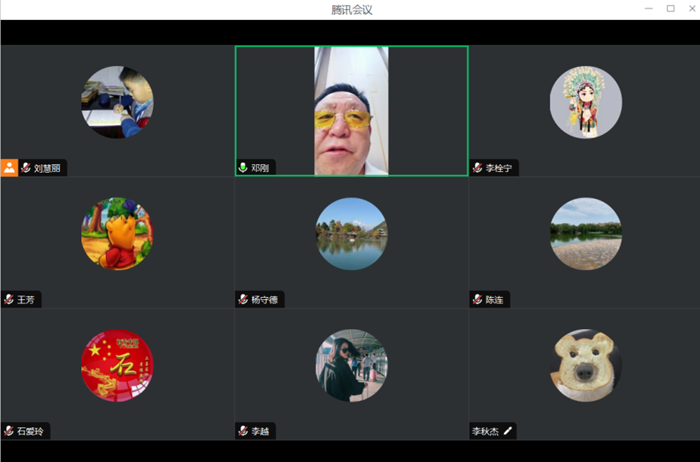Click muted microphone icon next to 王芳
The image size is (700, 462).
(9, 299)
